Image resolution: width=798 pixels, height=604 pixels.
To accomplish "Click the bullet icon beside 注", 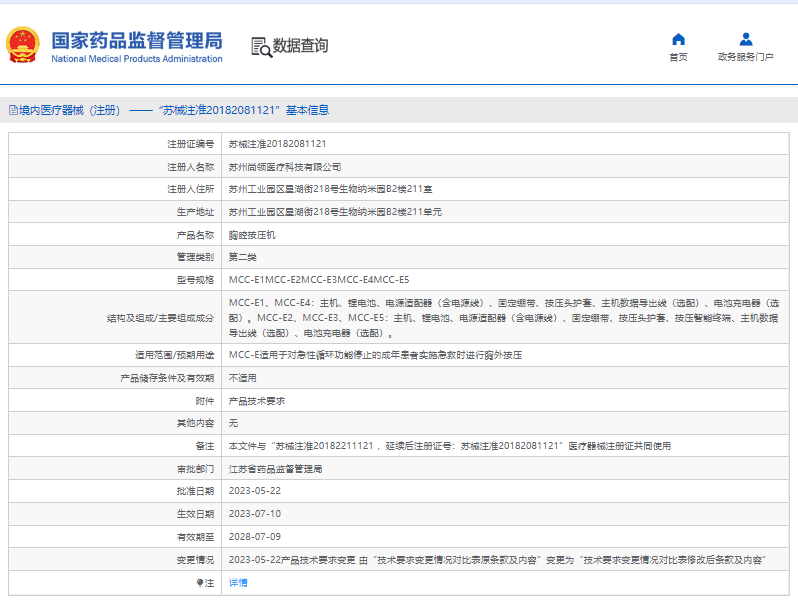I will coord(200,582).
